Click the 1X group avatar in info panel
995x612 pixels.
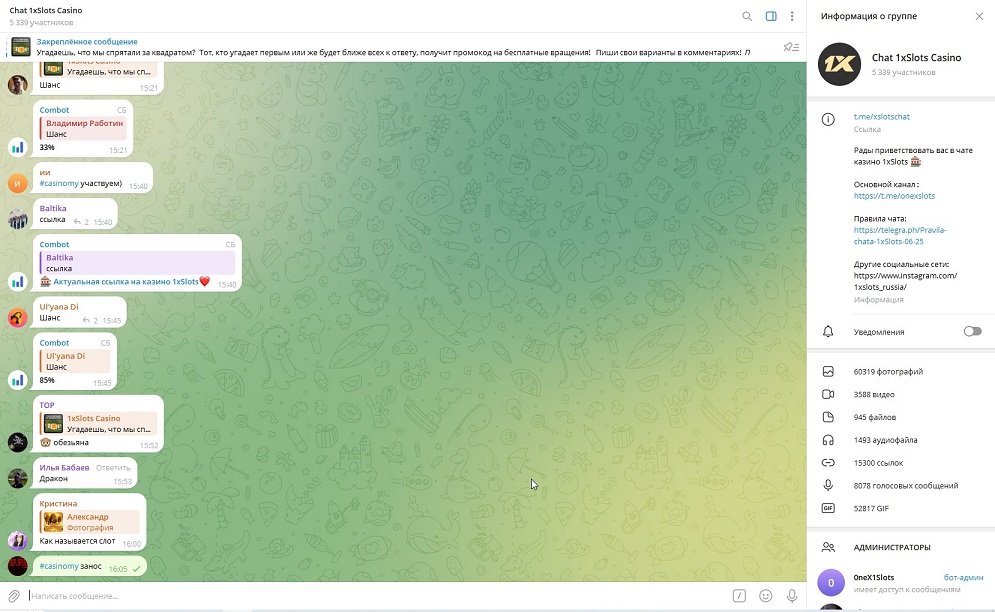click(x=839, y=64)
